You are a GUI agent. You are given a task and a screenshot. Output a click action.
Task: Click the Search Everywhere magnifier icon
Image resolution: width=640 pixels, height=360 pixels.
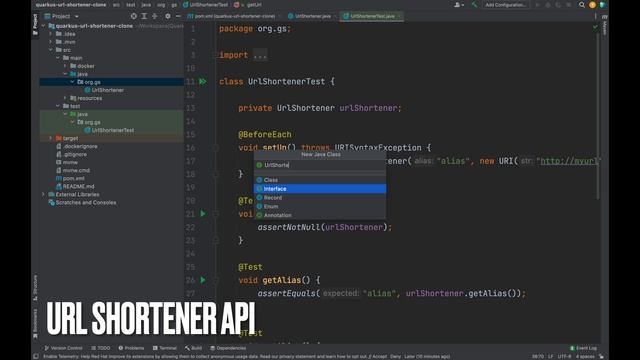tap(582, 5)
